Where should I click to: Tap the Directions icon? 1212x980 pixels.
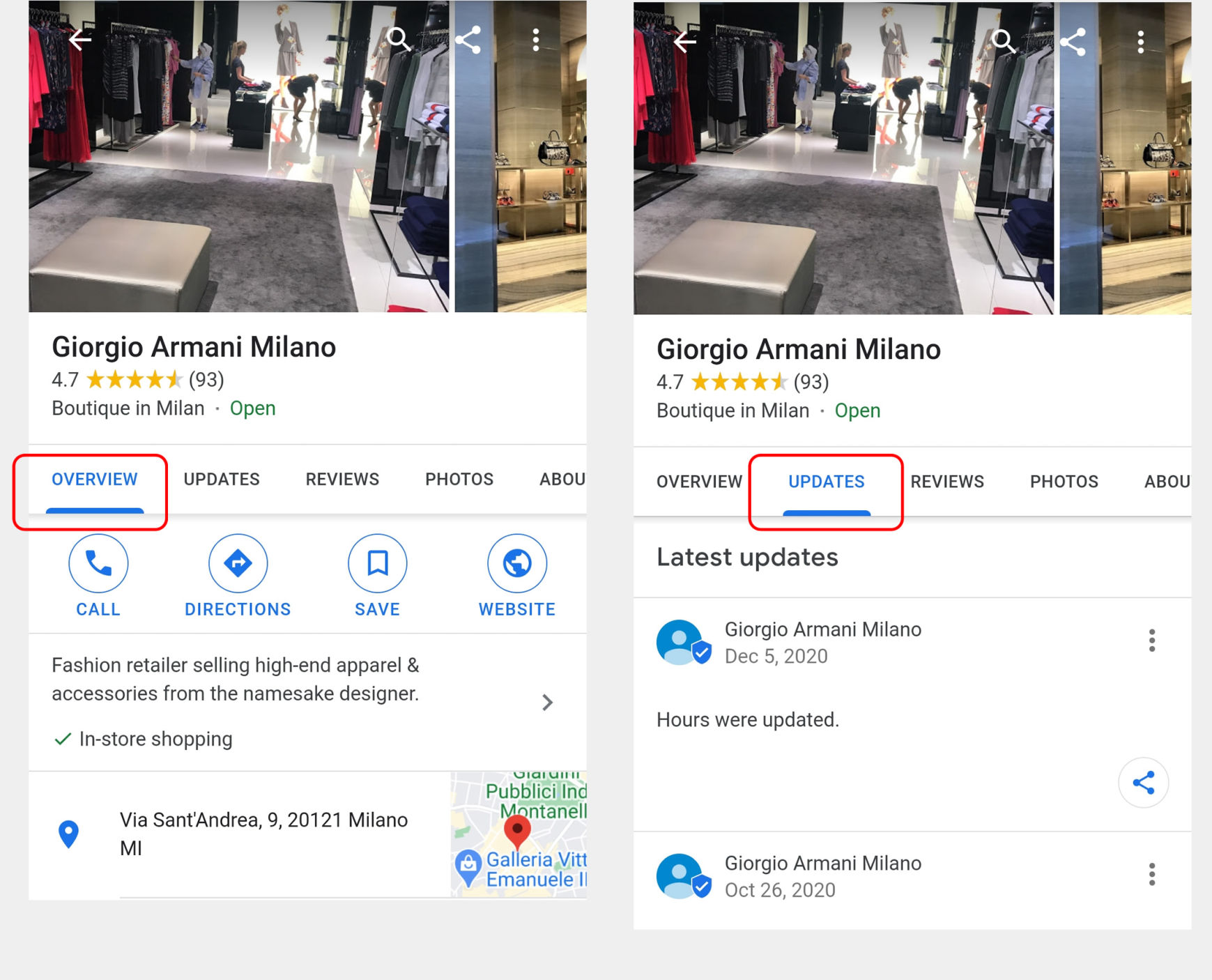click(x=238, y=563)
